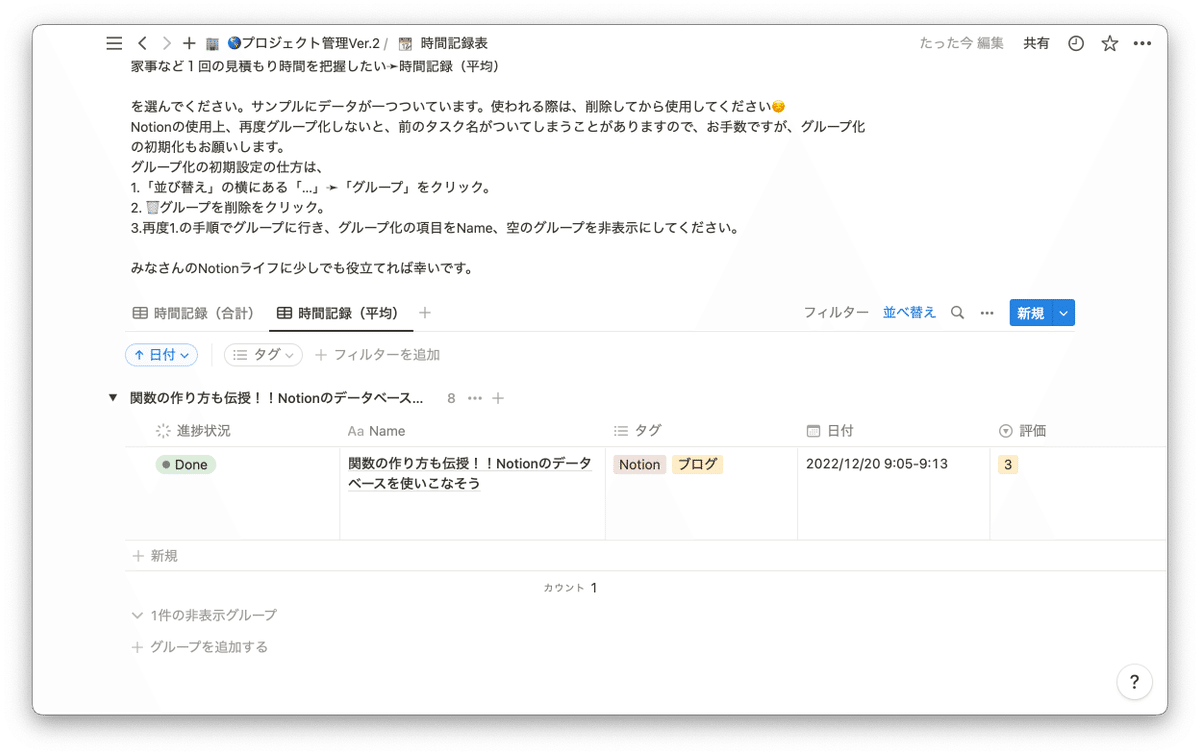Open row 関数の作り方も伝授 Name cell
The height and width of the screenshot is (755, 1200).
click(x=472, y=493)
